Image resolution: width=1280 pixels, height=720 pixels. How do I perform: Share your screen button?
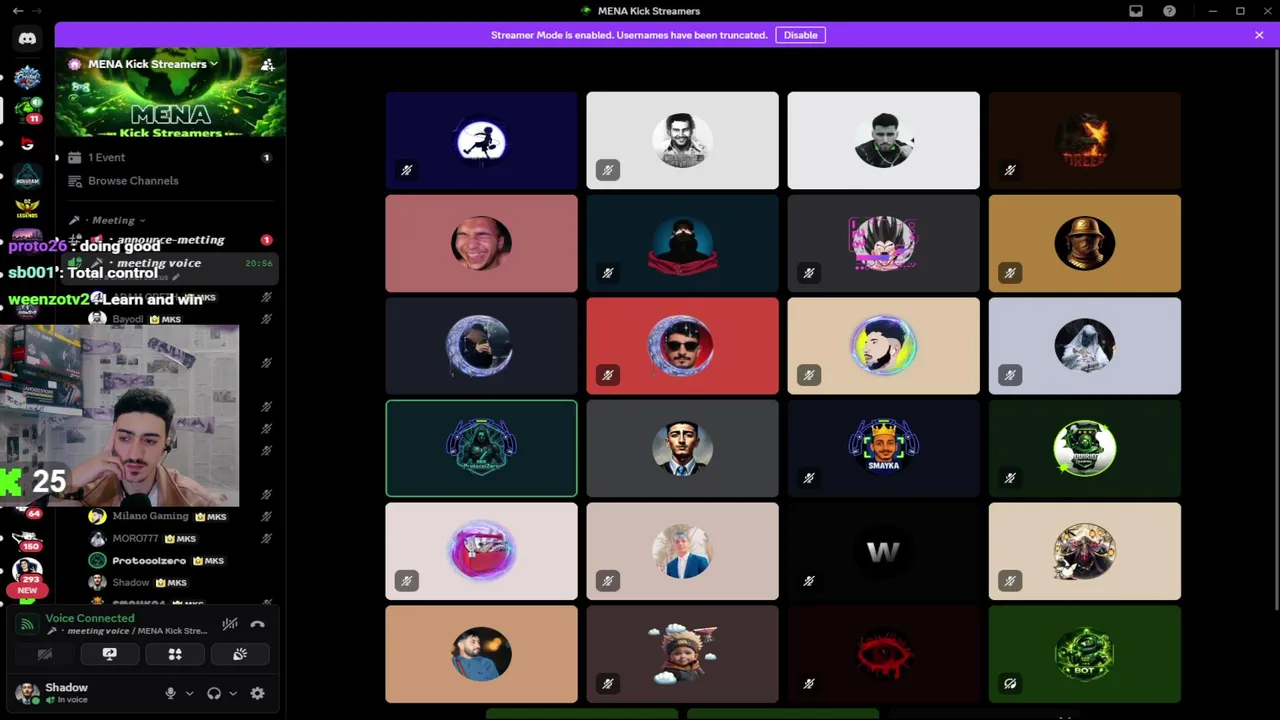[110, 654]
